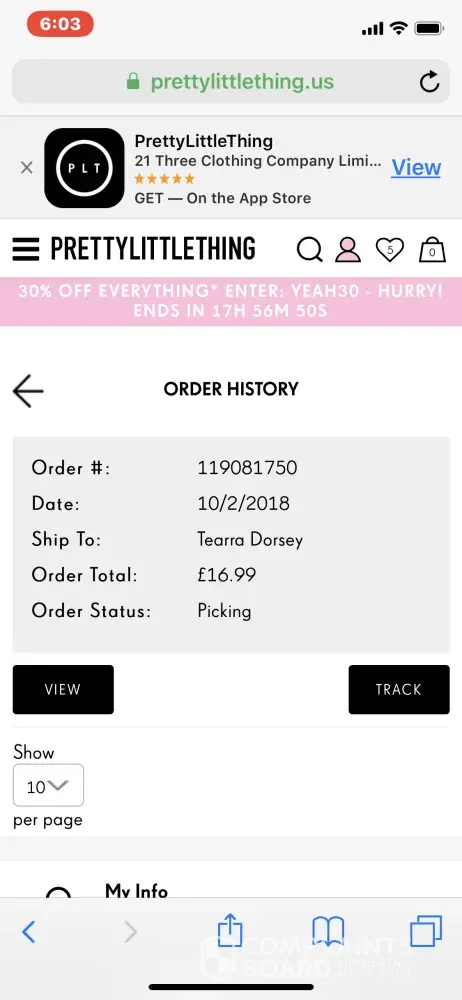Go back using Order History arrow

pyautogui.click(x=28, y=390)
